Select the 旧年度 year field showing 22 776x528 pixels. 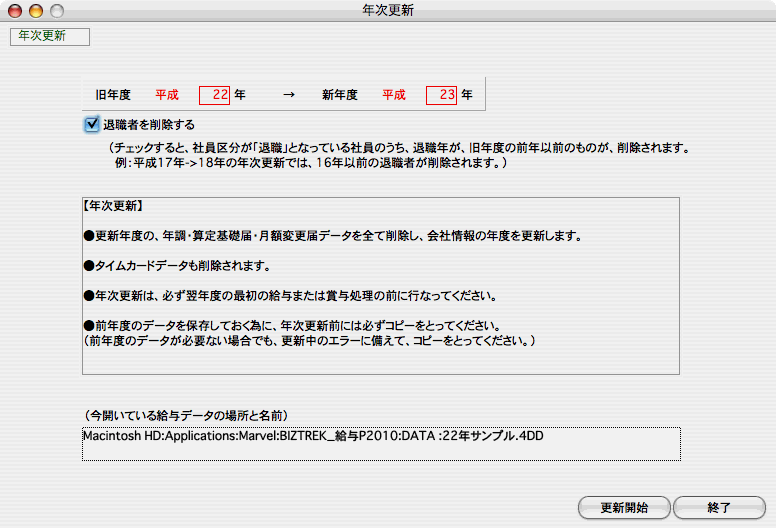pyautogui.click(x=215, y=95)
